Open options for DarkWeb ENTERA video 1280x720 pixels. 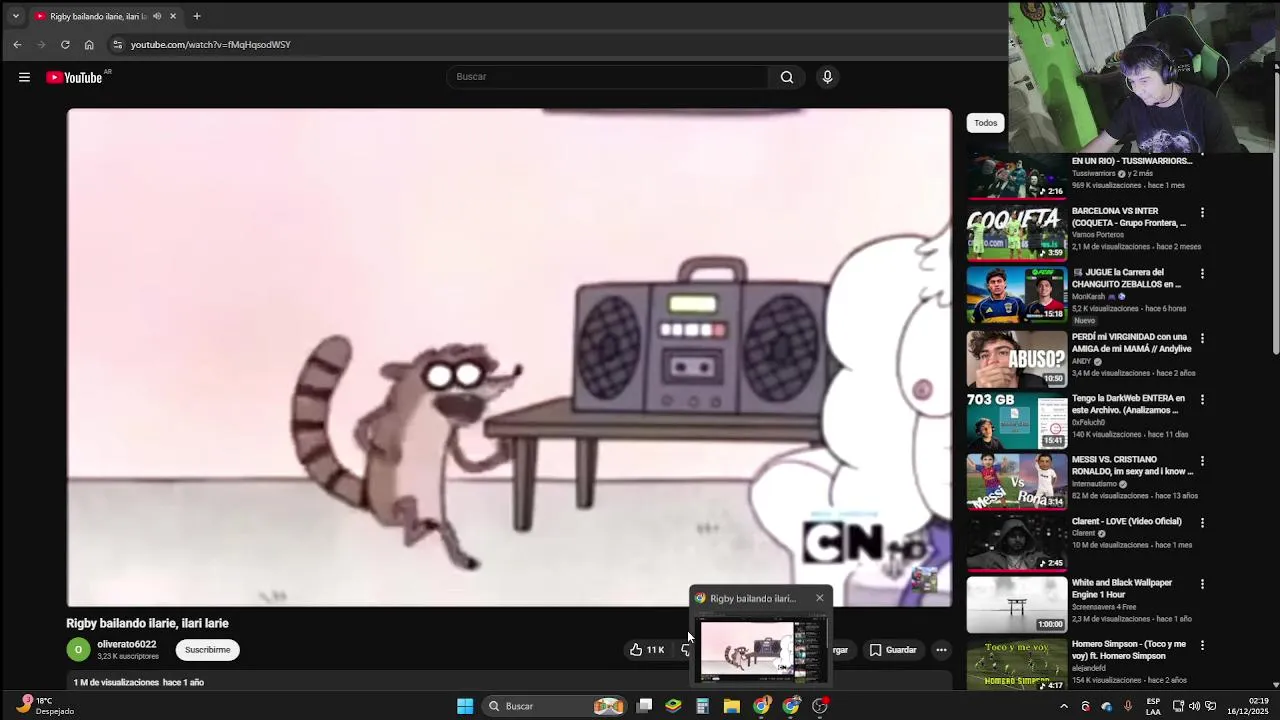pos(1202,399)
